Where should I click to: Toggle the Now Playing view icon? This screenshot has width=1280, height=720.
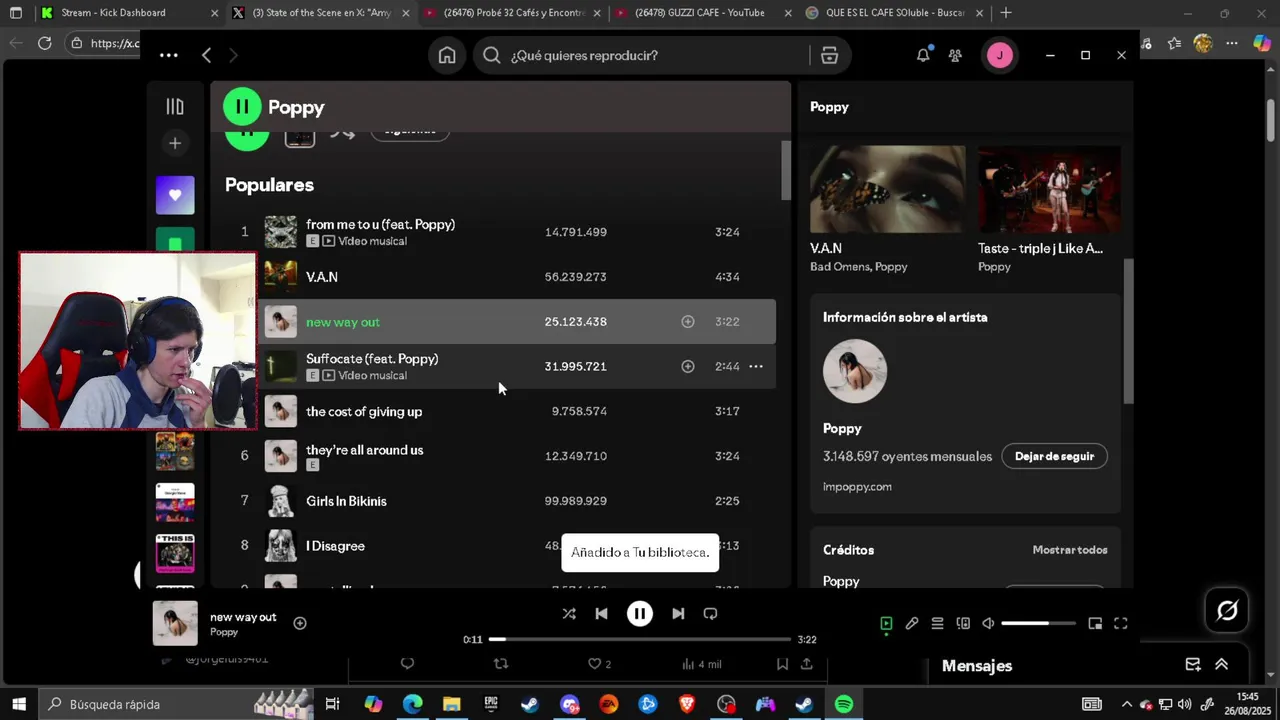(x=886, y=624)
